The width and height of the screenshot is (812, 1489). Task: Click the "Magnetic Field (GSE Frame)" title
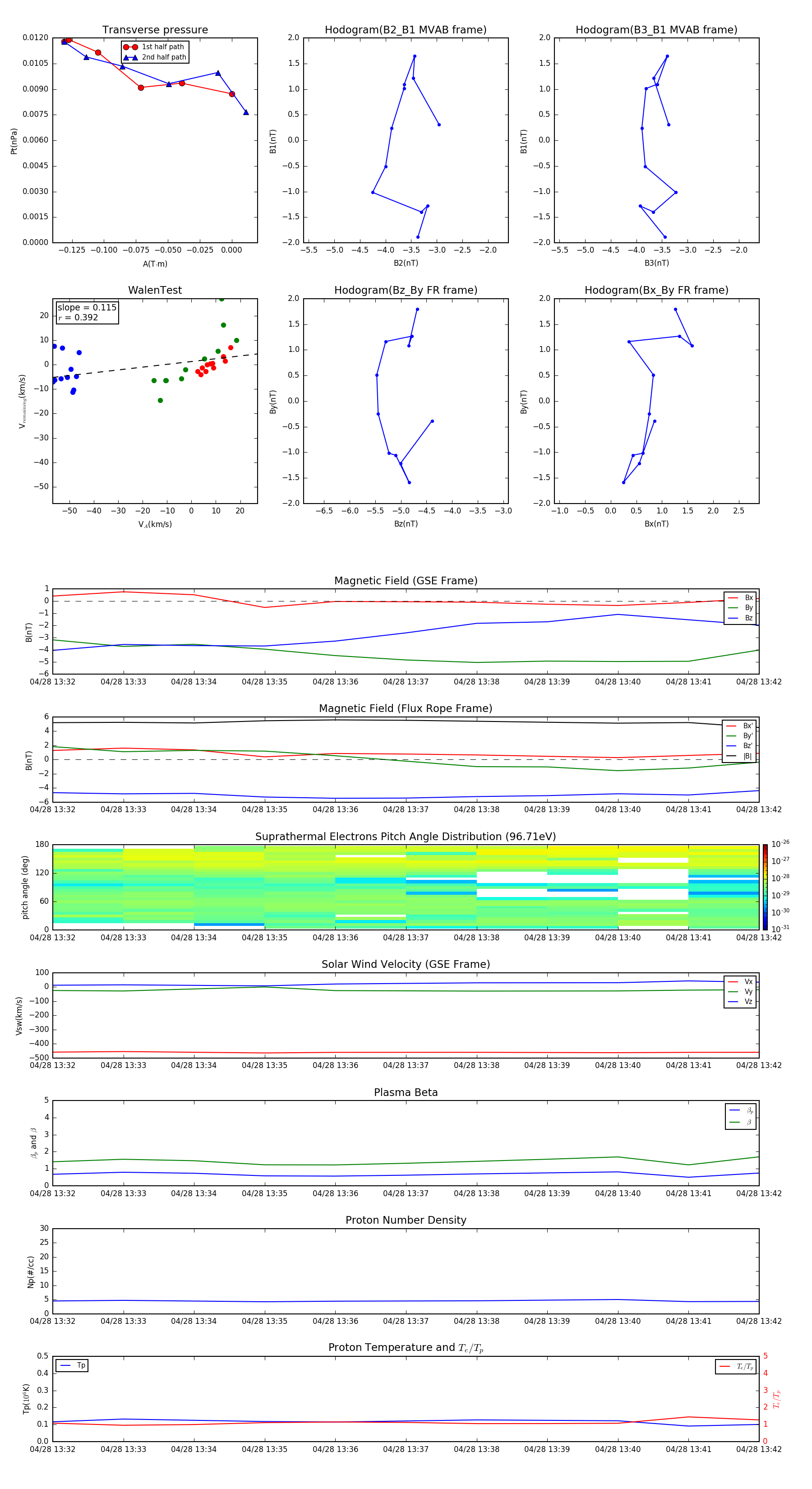click(406, 580)
